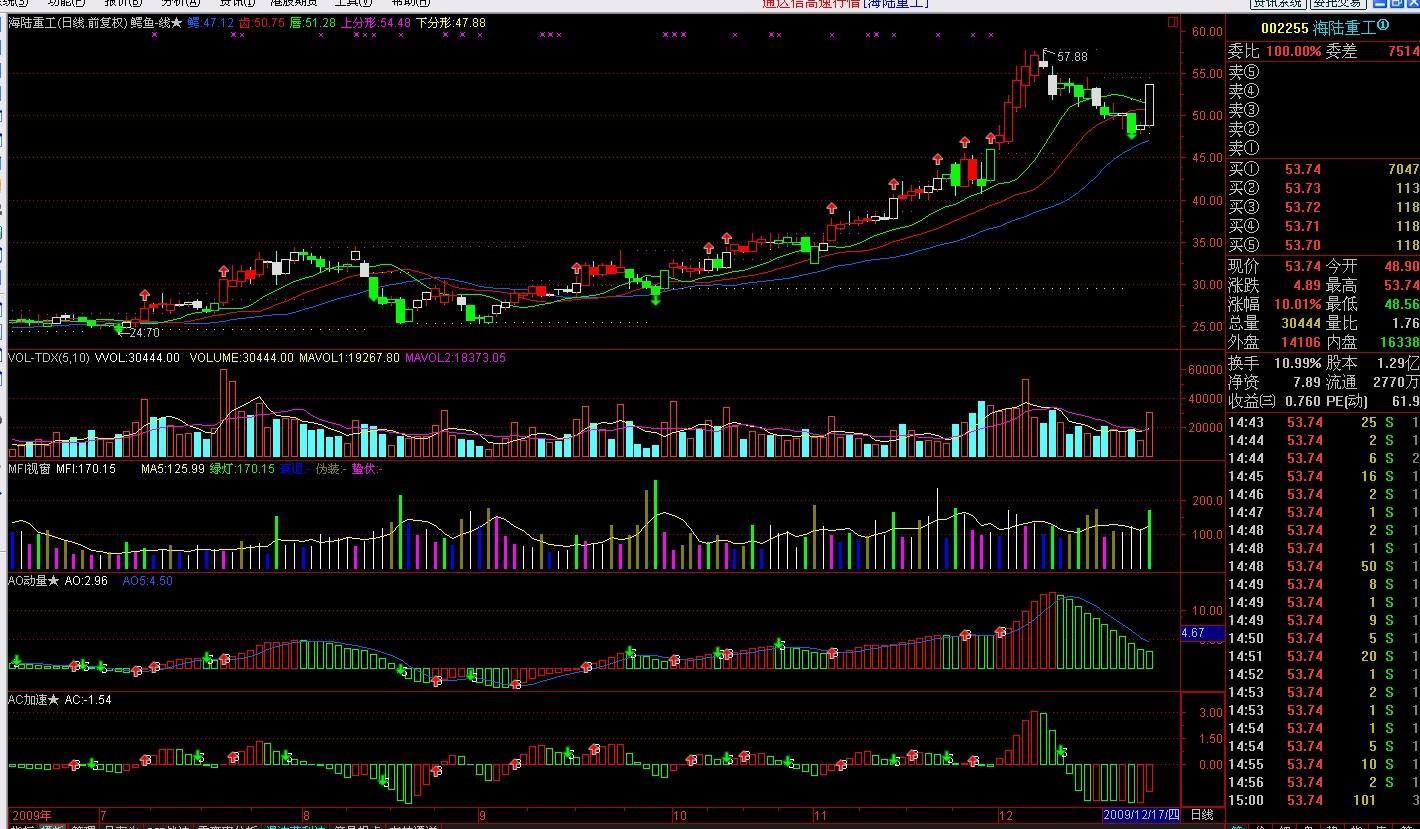Screen dimensions: 1420x829
Task: Click the latest white limit-up candlestick
Action: 1150,105
